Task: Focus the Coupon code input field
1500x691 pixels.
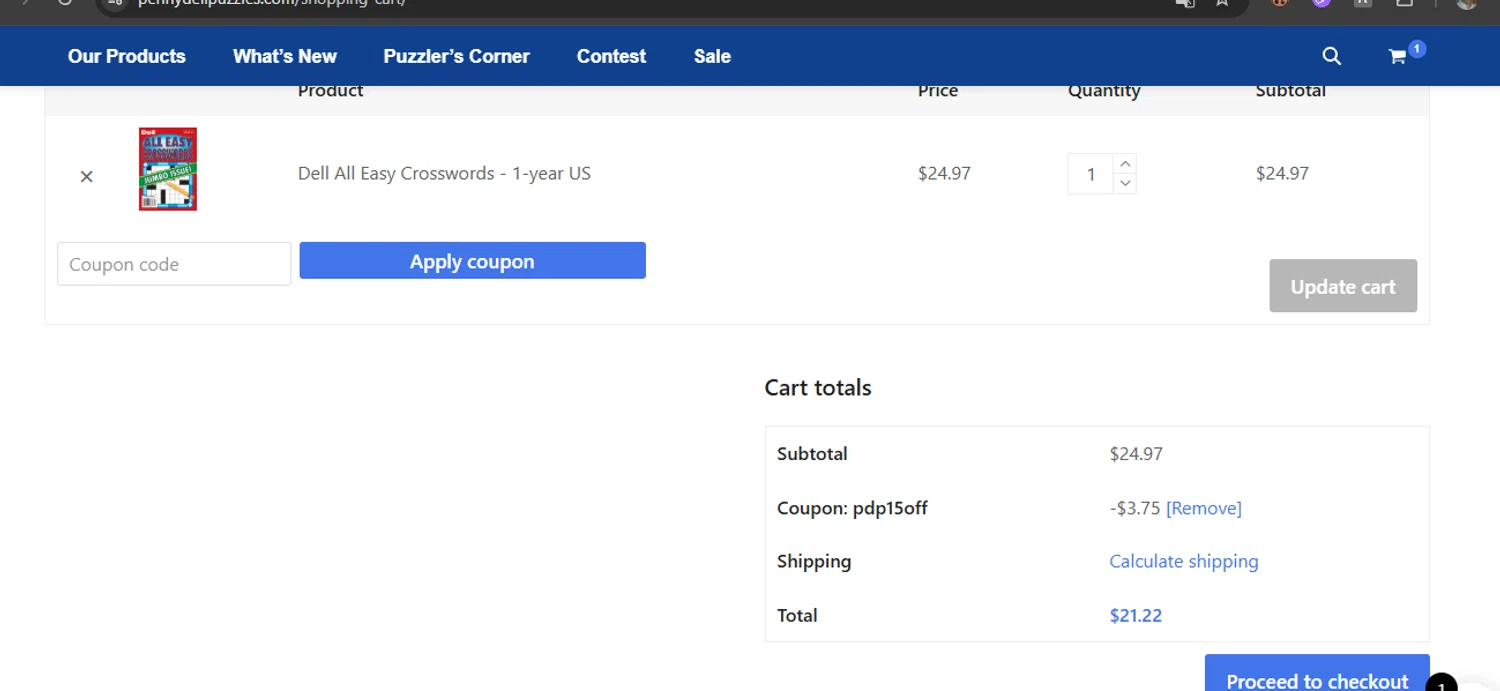Action: (174, 264)
